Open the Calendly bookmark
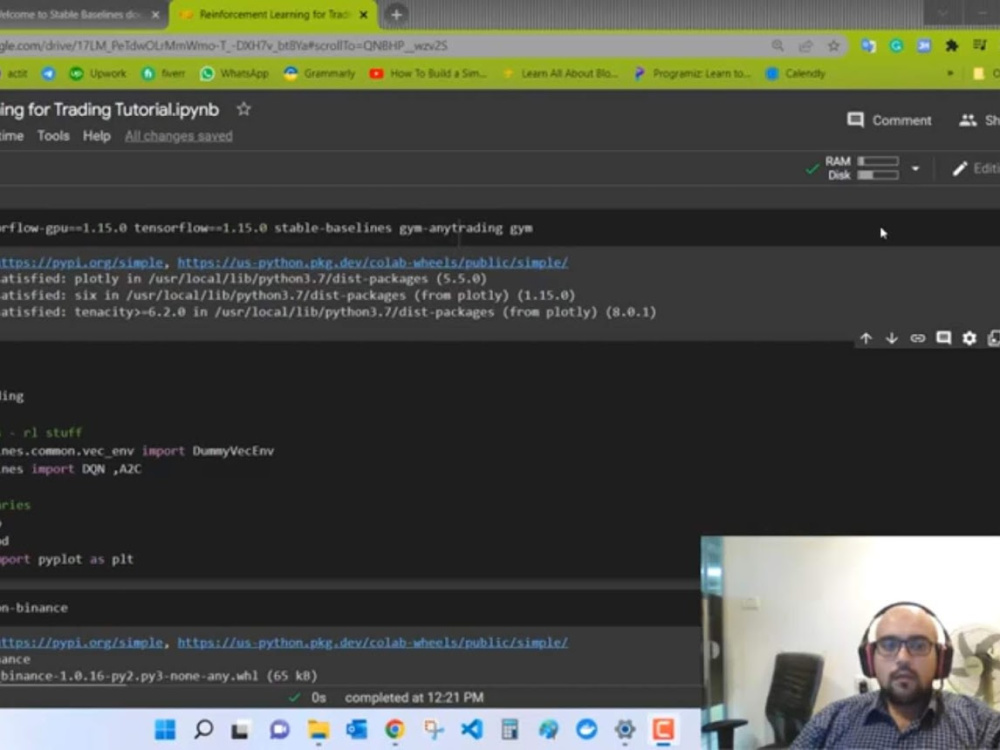 [x=795, y=73]
